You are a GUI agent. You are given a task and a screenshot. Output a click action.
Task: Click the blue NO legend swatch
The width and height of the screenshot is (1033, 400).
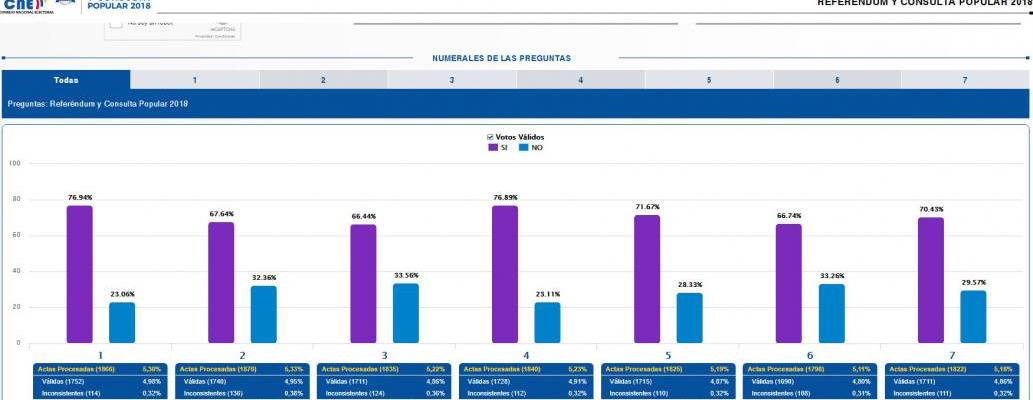[x=522, y=148]
